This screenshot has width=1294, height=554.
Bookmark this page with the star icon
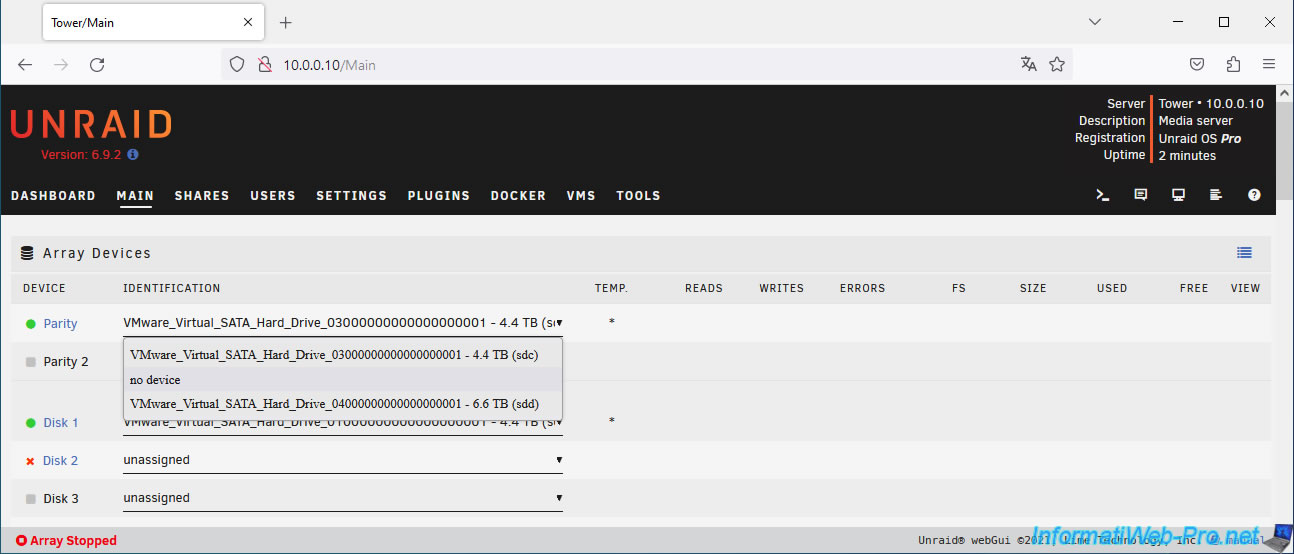coord(1057,65)
